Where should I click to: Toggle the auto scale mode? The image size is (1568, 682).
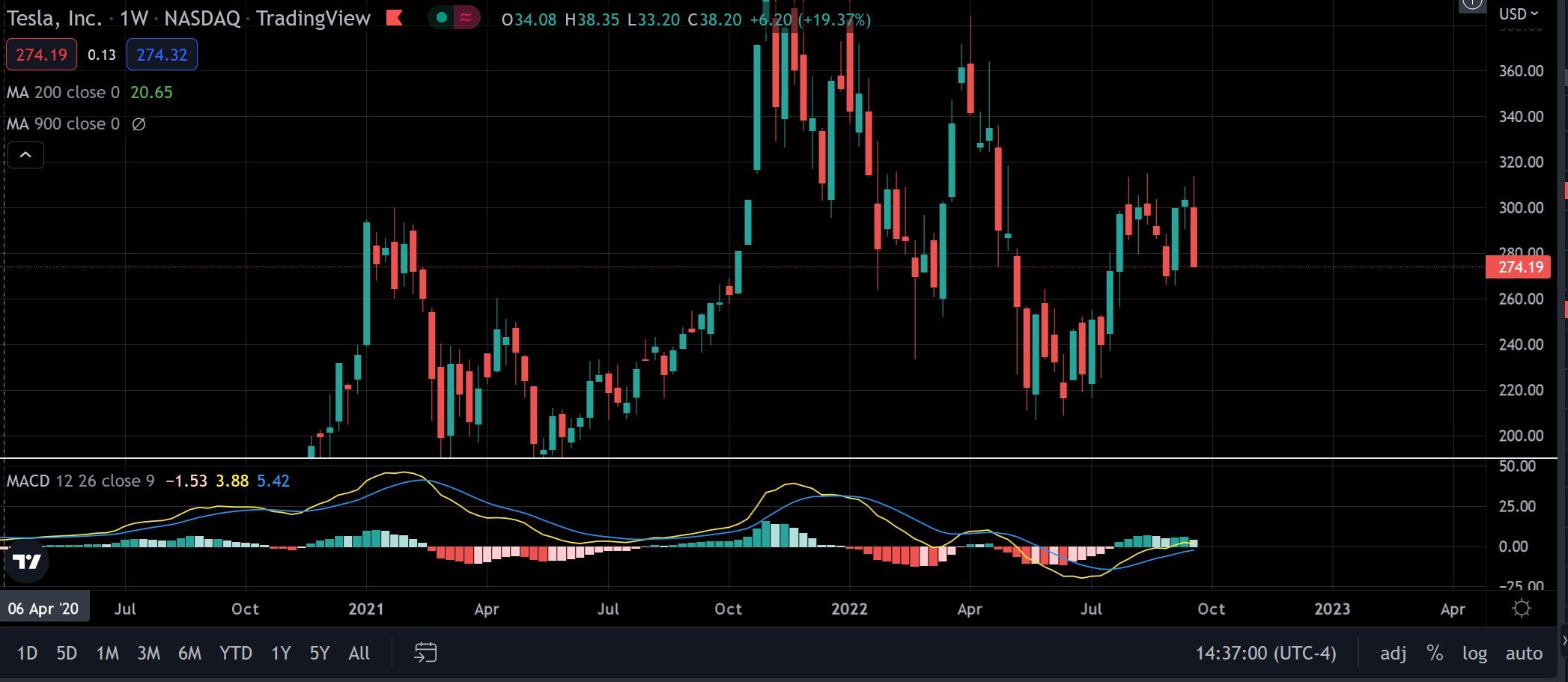pyautogui.click(x=1524, y=653)
